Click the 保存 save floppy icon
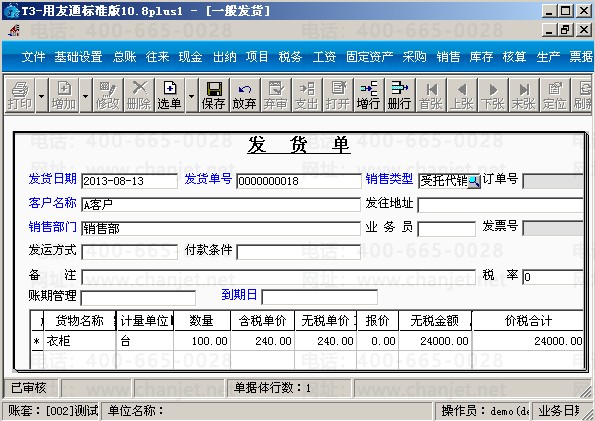595x421 pixels. [214, 95]
